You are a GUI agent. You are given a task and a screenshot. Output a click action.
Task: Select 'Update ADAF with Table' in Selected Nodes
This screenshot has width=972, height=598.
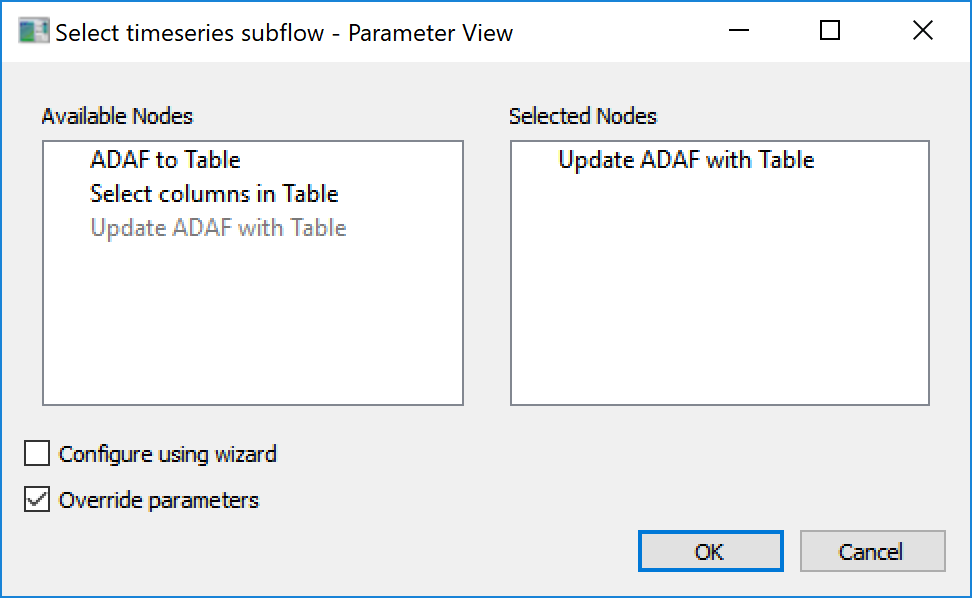686,160
